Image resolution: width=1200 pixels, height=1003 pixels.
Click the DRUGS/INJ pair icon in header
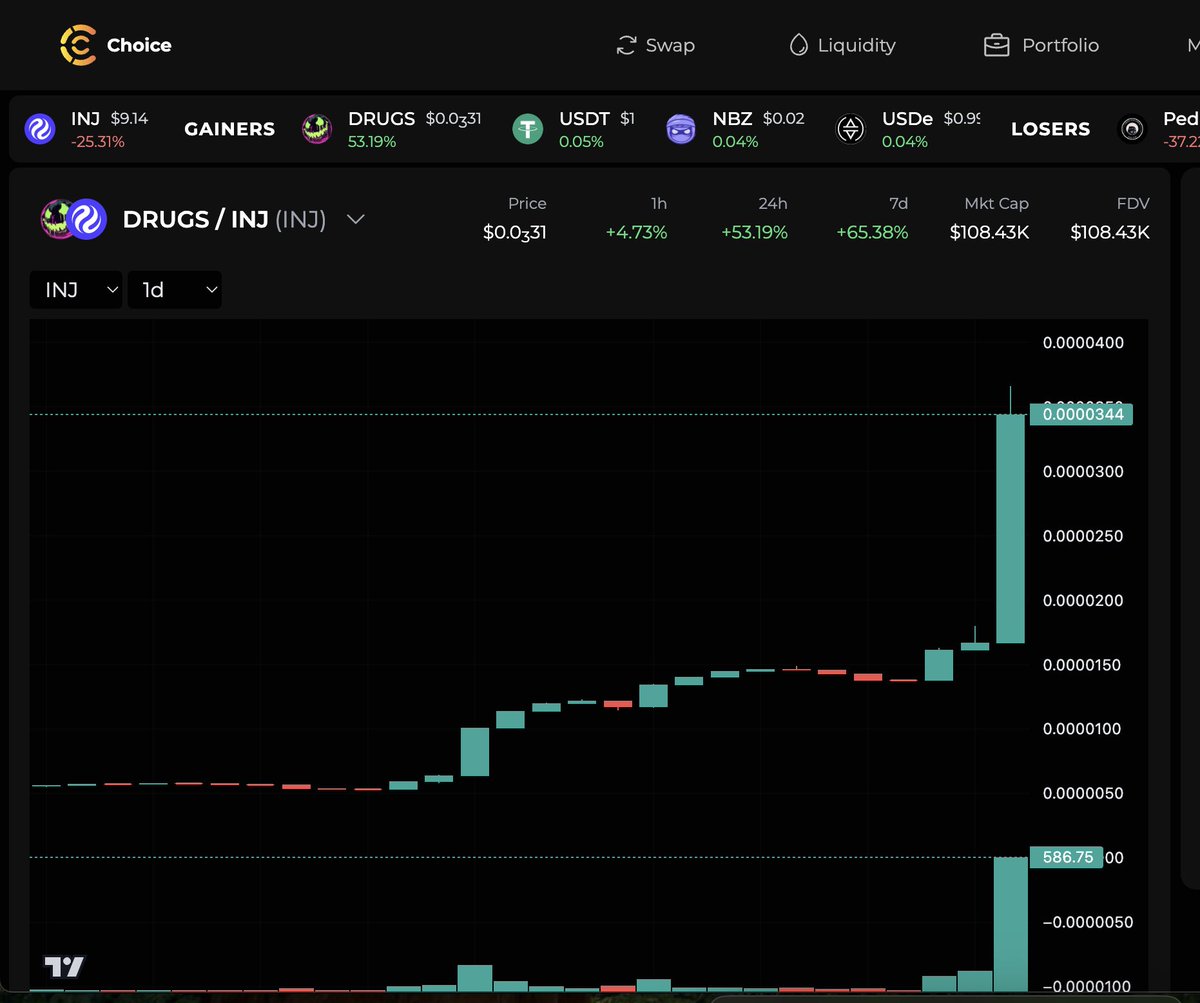coord(73,219)
